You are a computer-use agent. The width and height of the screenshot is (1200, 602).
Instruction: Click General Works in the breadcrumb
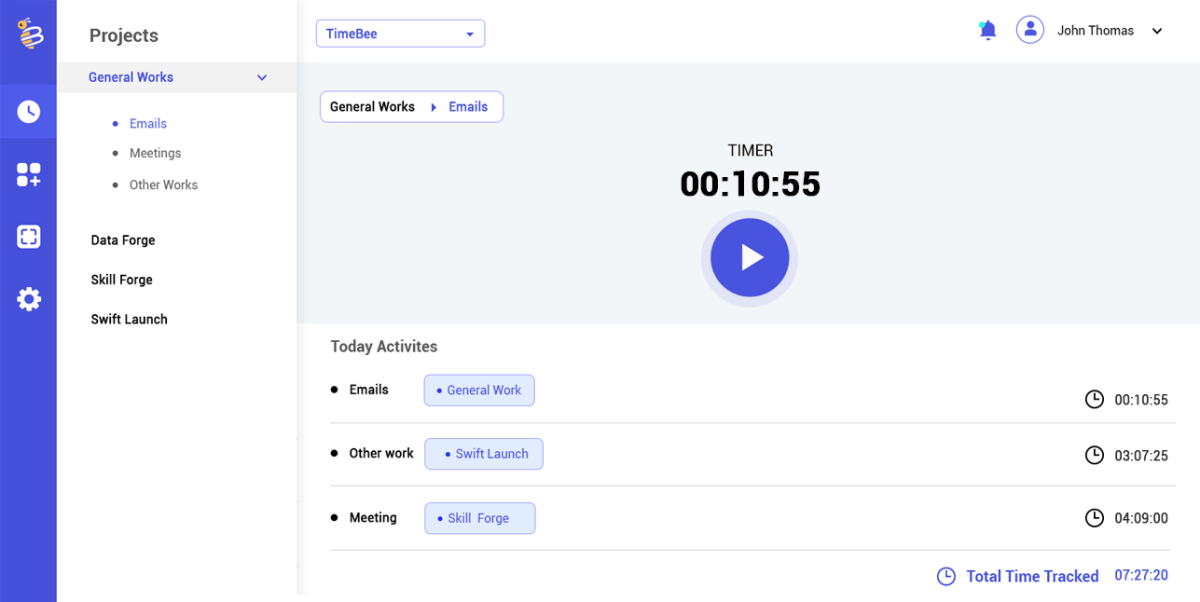click(x=372, y=107)
